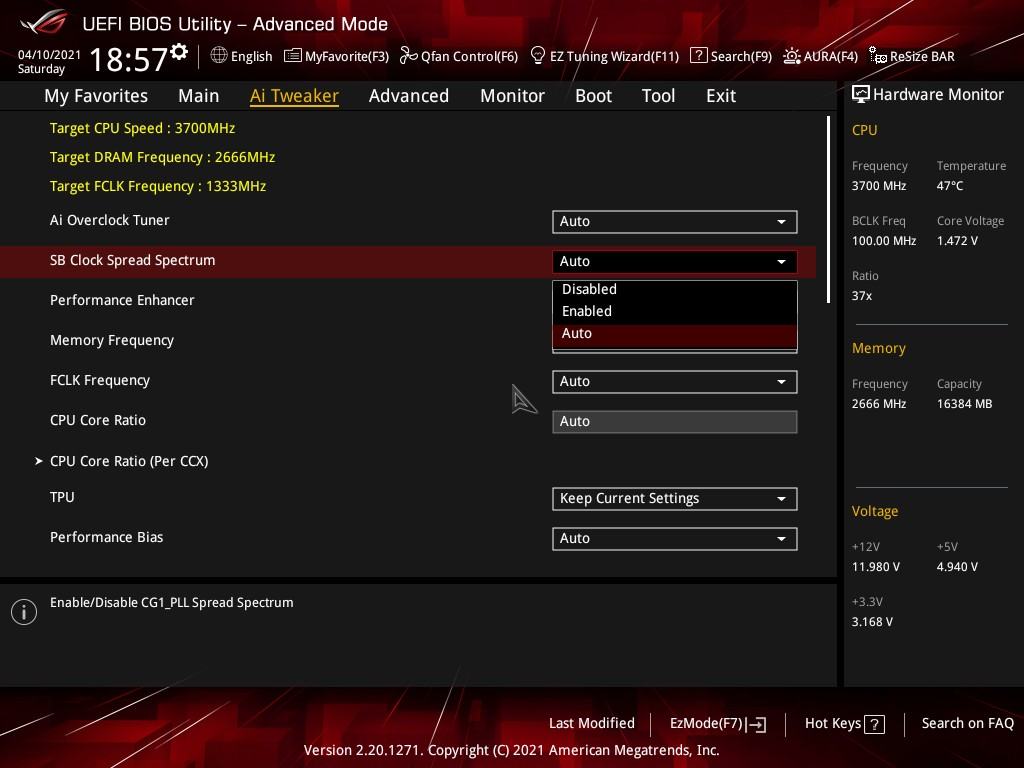Screen dimensions: 1024x768
Task: Collapse the SB Clock Spread Spectrum dropdown
Action: 675,261
